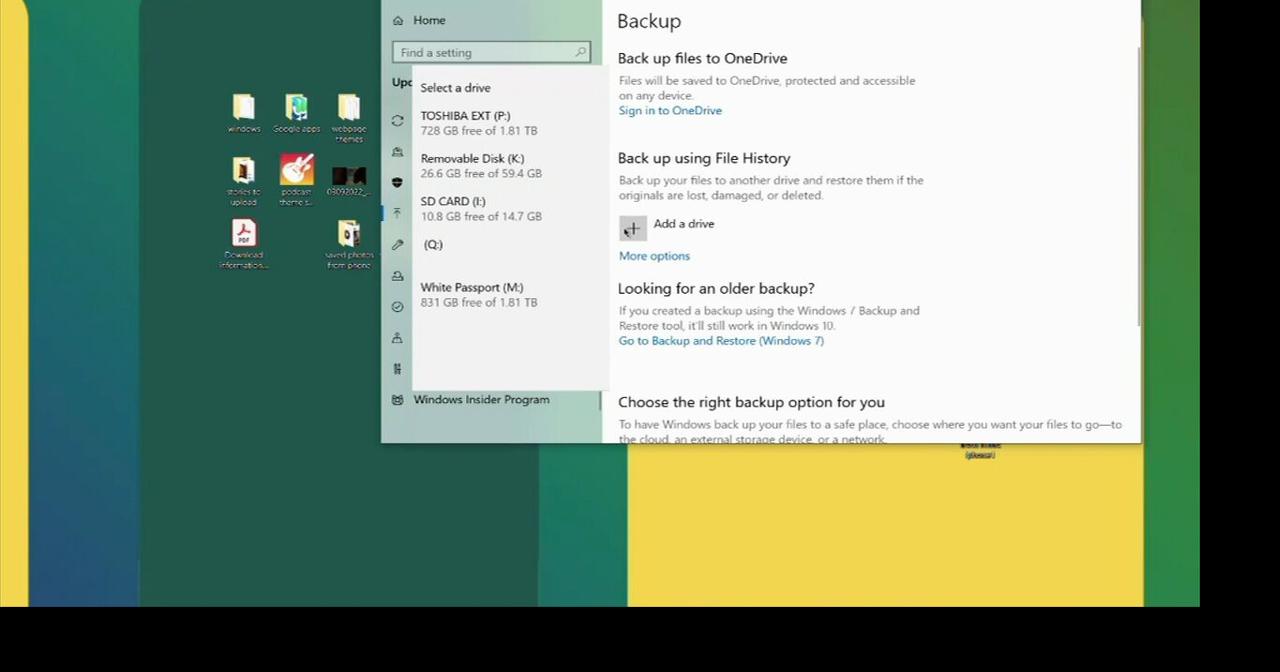Open the Delivery Optimization icon
This screenshot has width=1280, height=672.
click(x=397, y=152)
